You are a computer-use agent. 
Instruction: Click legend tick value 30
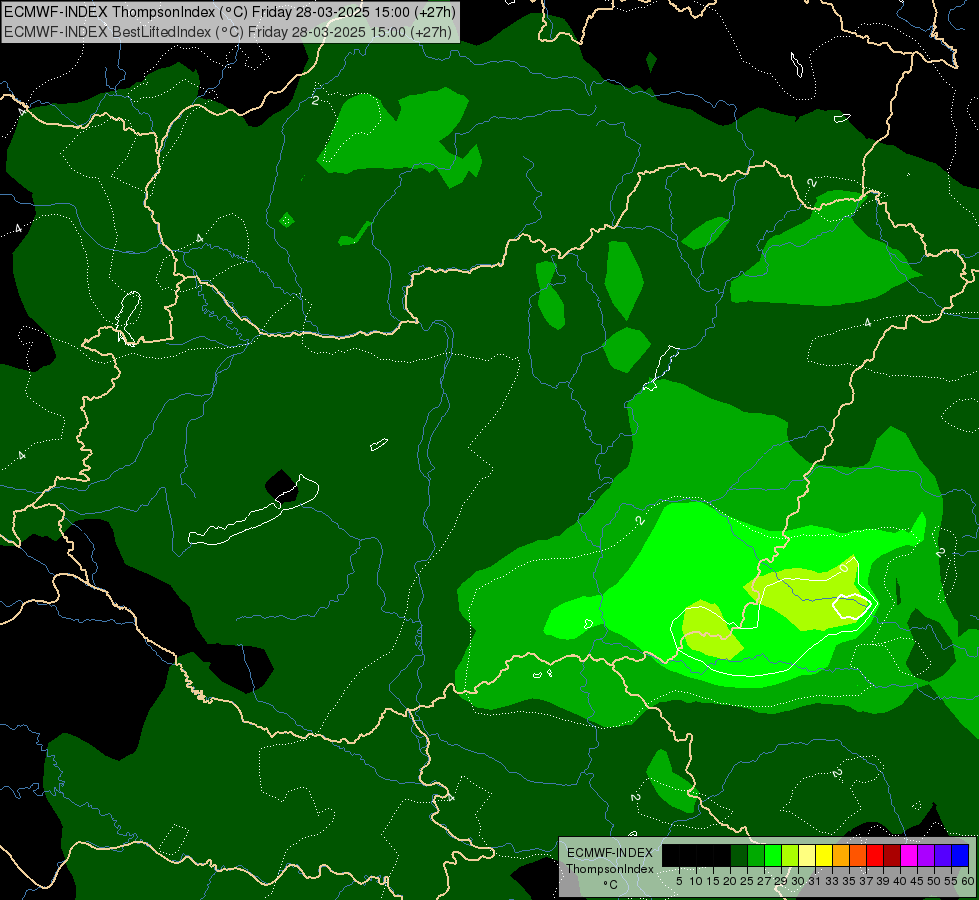pos(798,881)
